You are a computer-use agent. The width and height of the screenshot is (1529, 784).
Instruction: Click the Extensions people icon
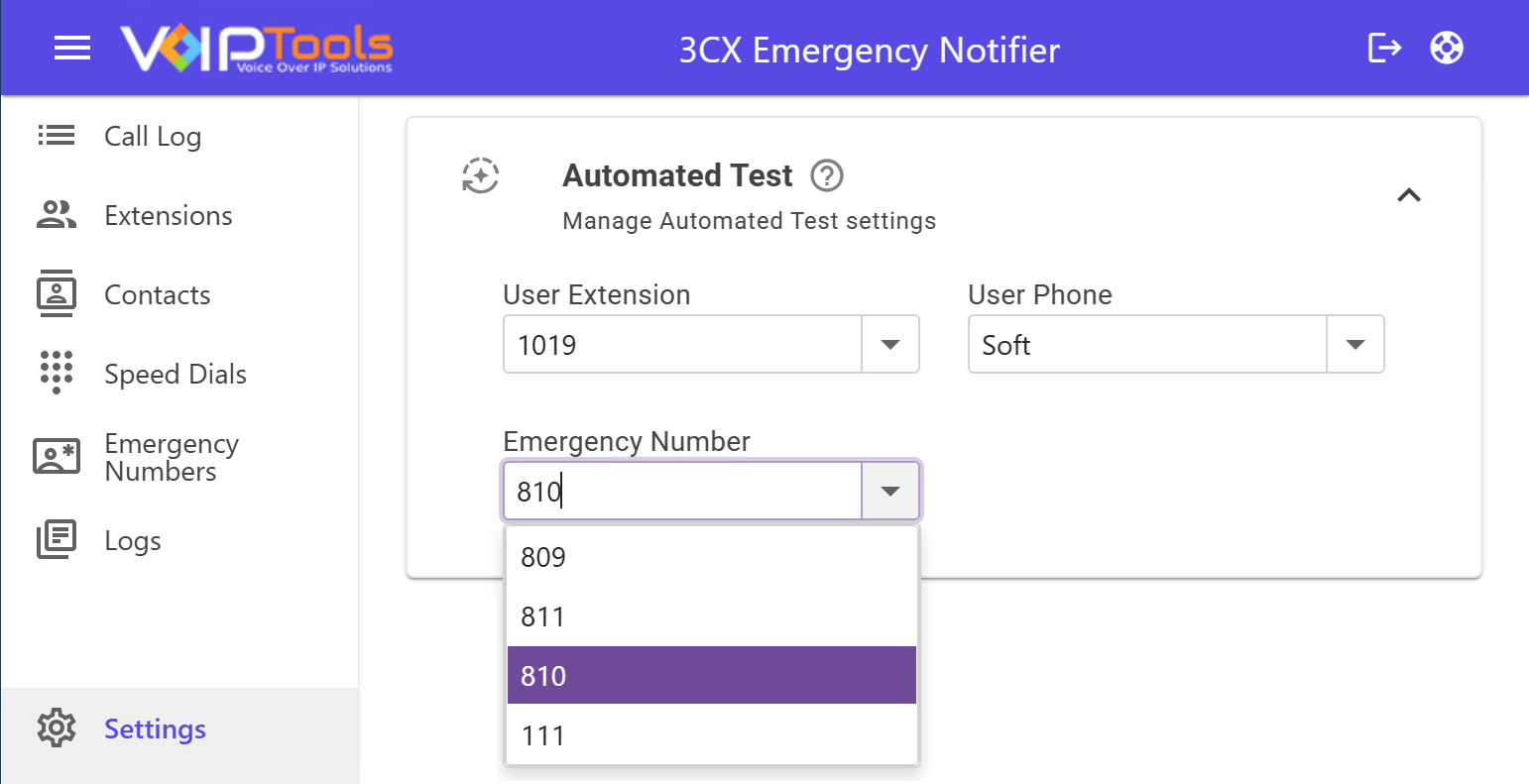[x=57, y=215]
